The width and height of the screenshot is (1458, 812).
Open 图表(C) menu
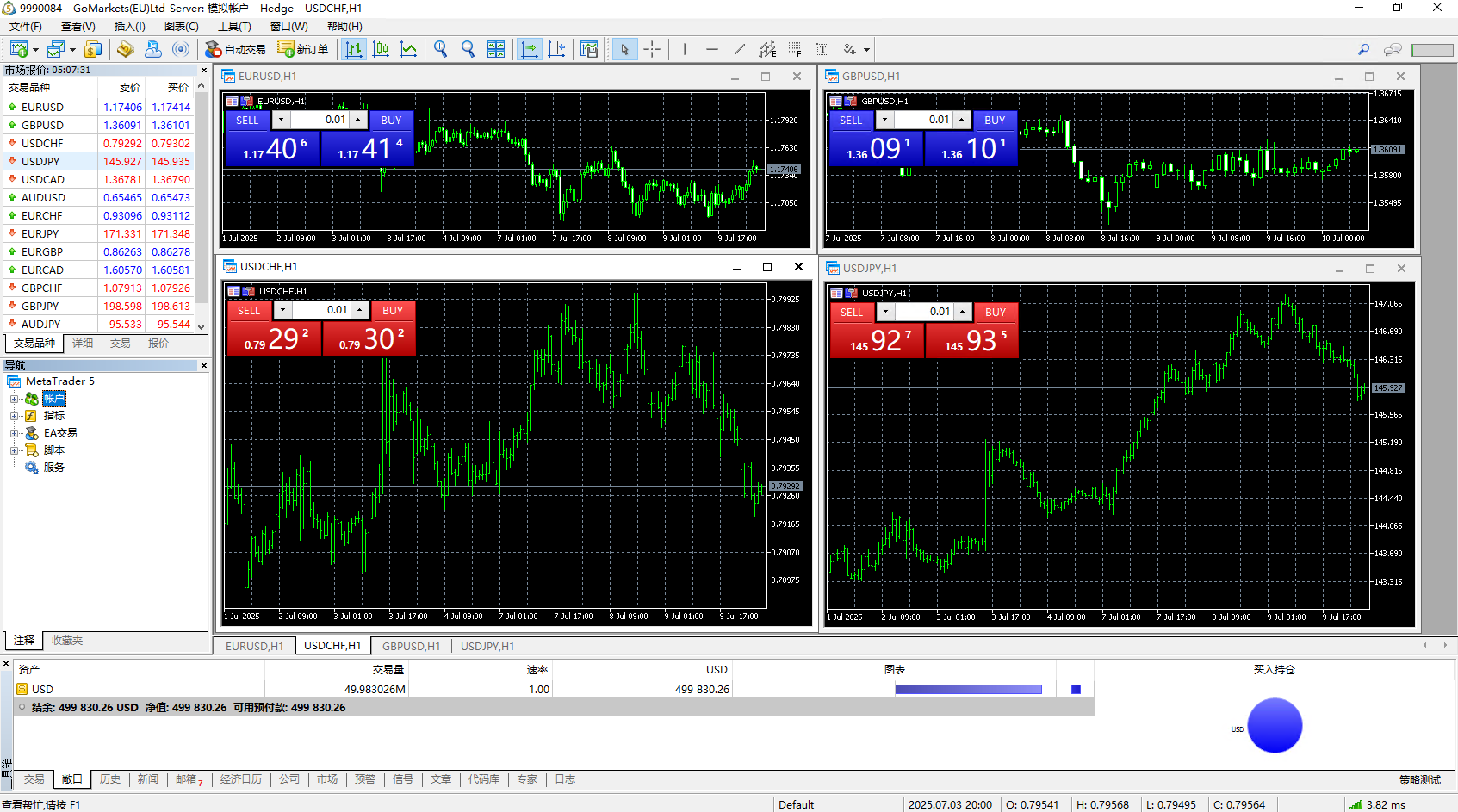tap(182, 27)
